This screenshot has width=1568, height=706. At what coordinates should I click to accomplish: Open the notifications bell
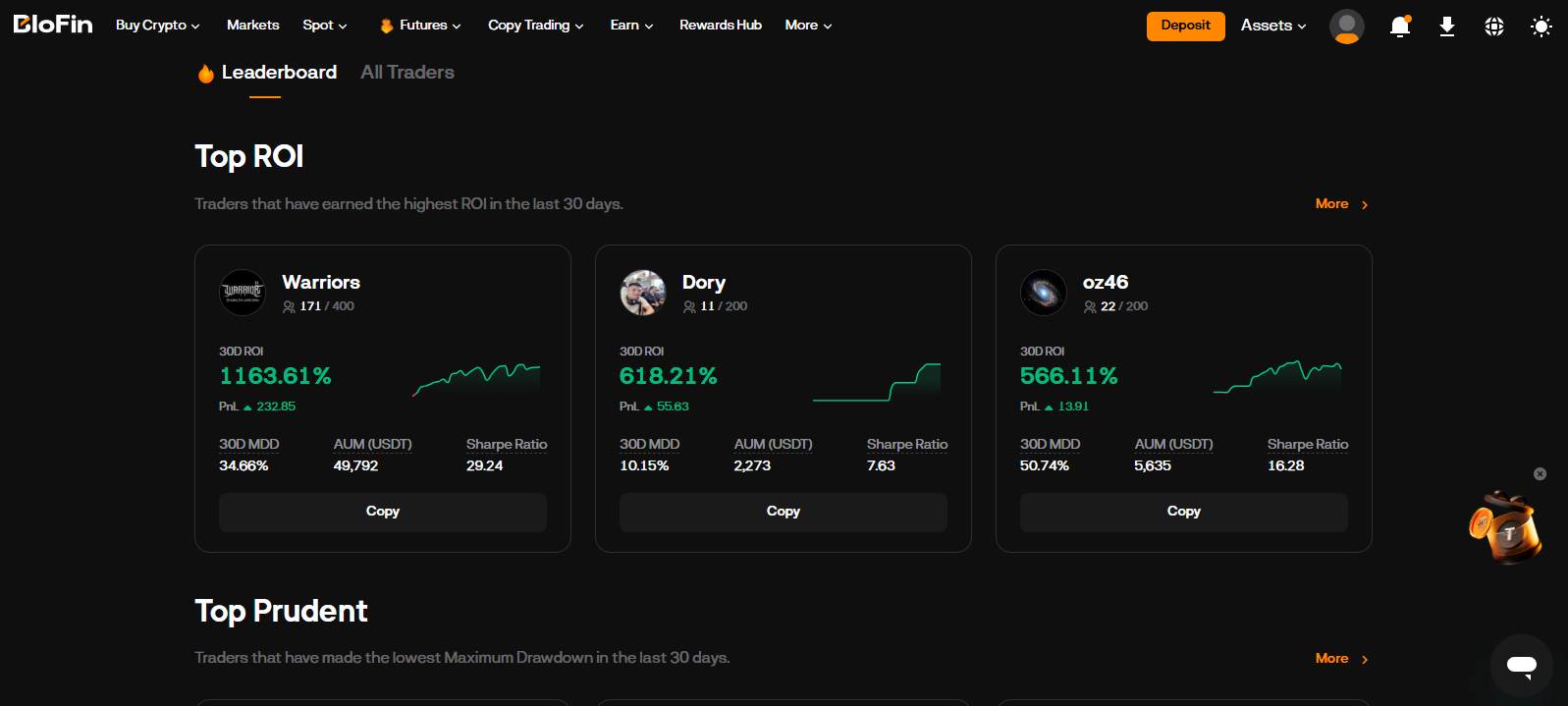(x=1400, y=27)
